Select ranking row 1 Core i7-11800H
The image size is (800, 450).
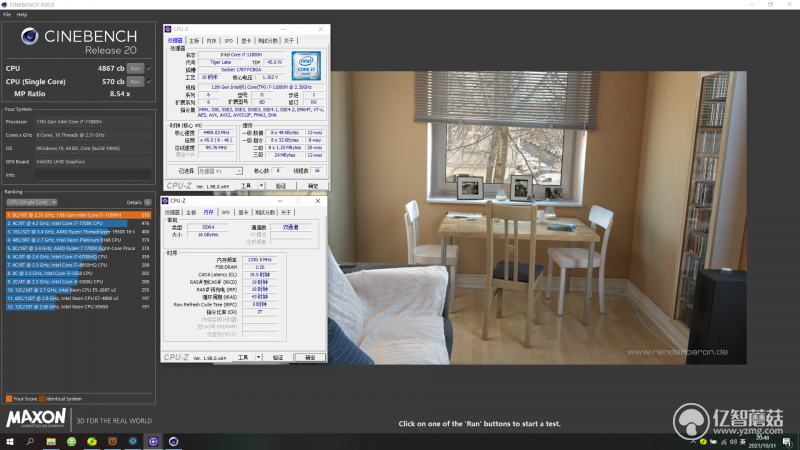[x=79, y=215]
